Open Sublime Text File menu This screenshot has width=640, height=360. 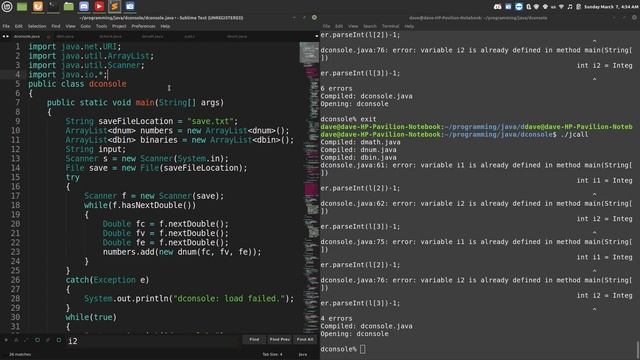6,26
